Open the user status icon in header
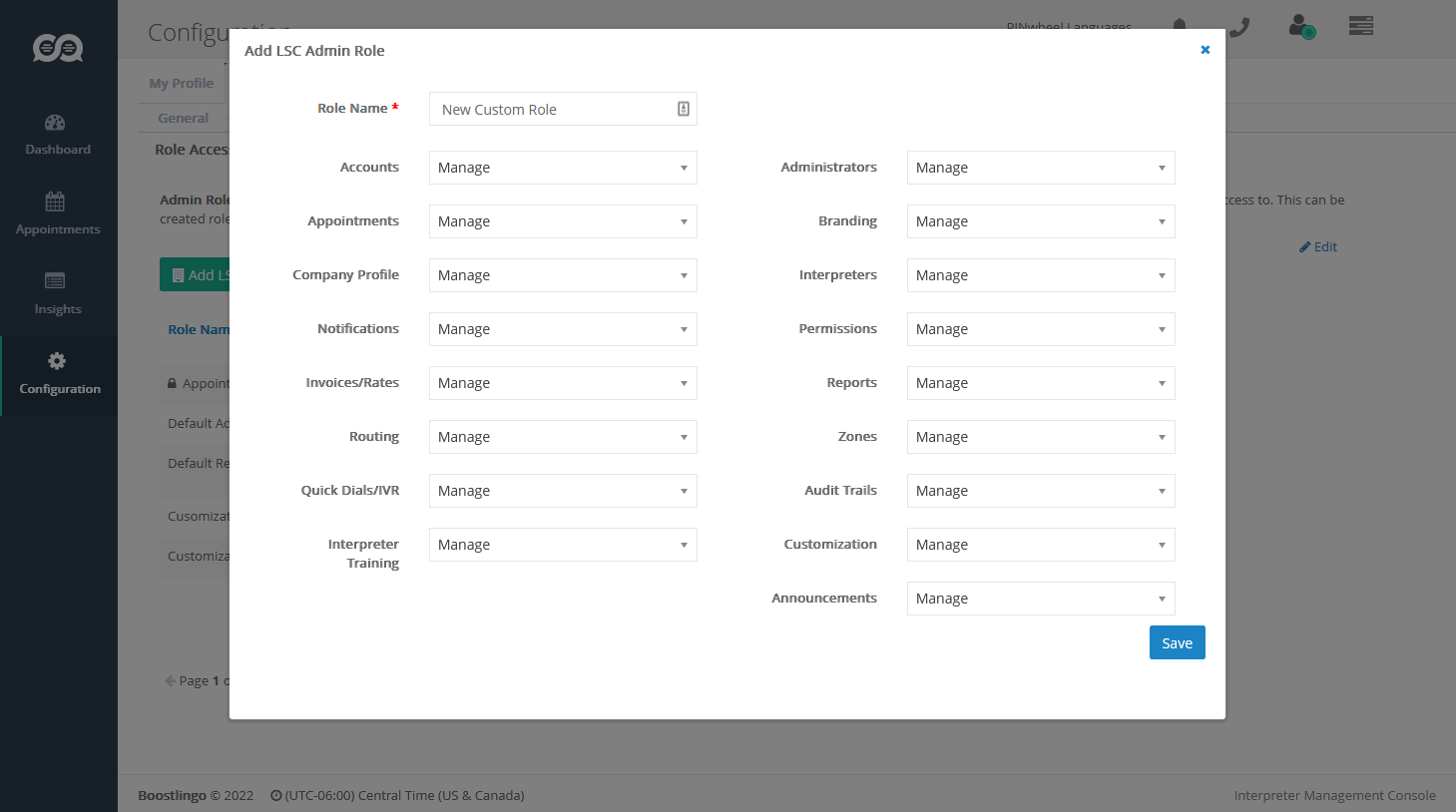This screenshot has width=1456, height=812. click(x=1301, y=26)
